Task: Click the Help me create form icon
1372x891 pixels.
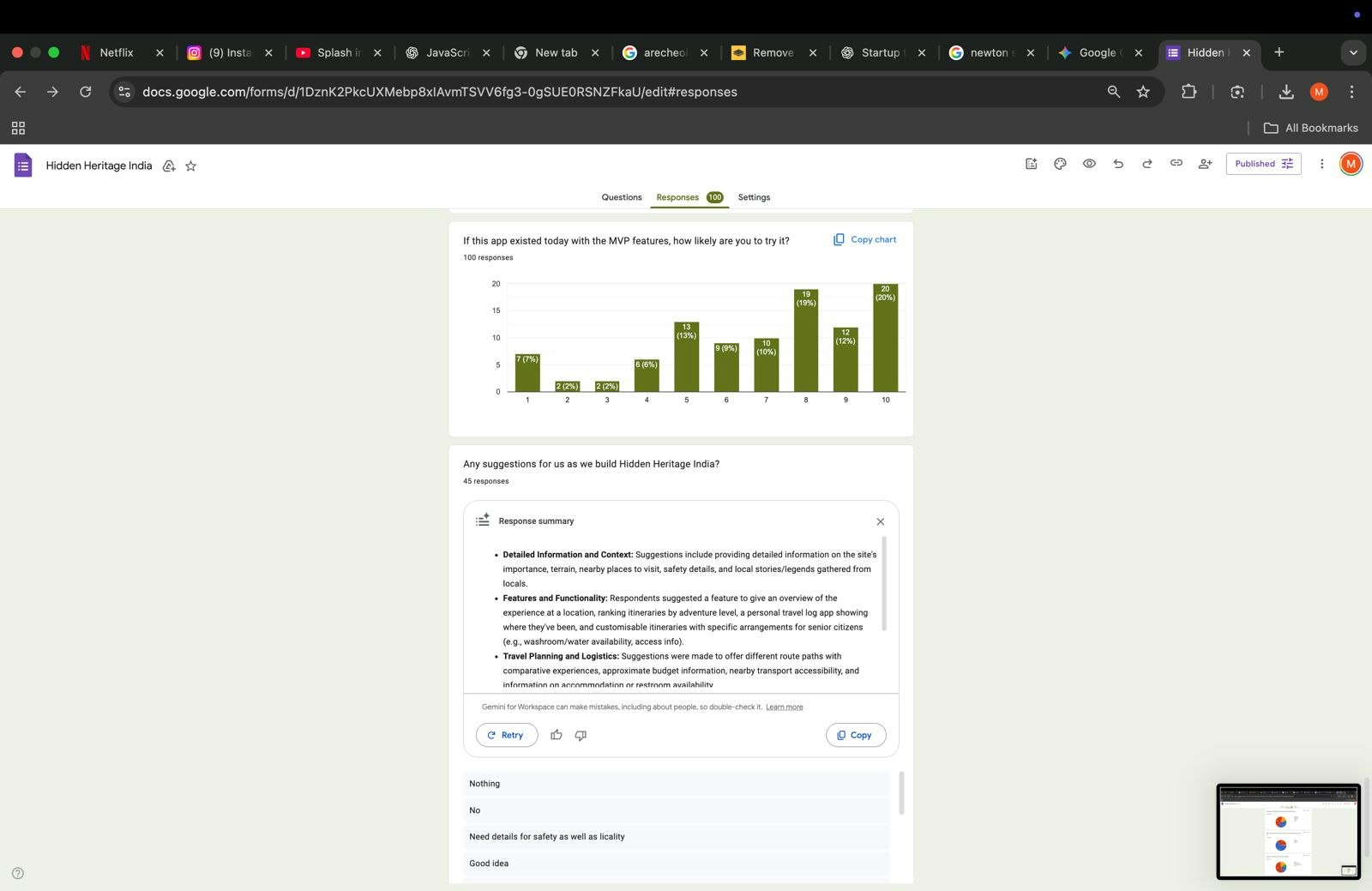Action: point(1031,164)
